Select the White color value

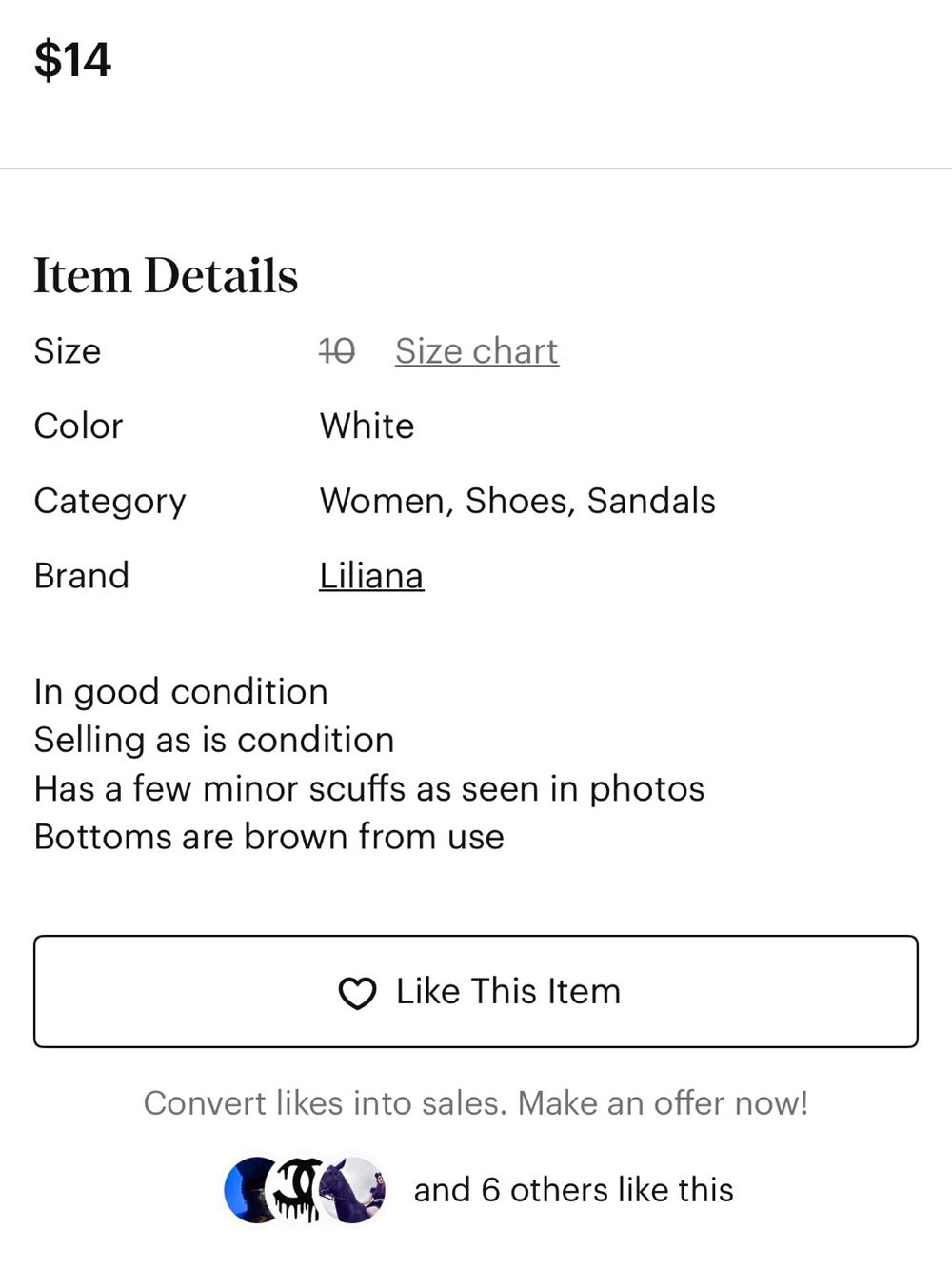point(367,426)
